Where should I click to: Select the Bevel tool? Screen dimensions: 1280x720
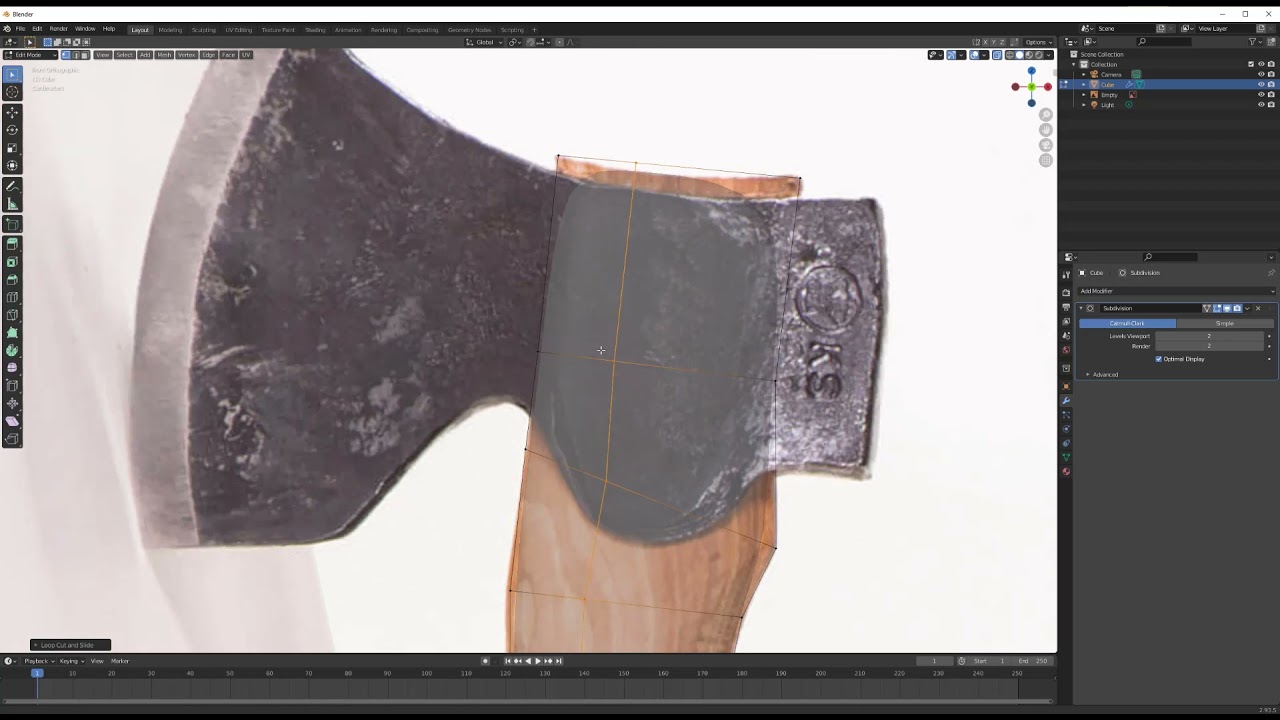click(12, 279)
